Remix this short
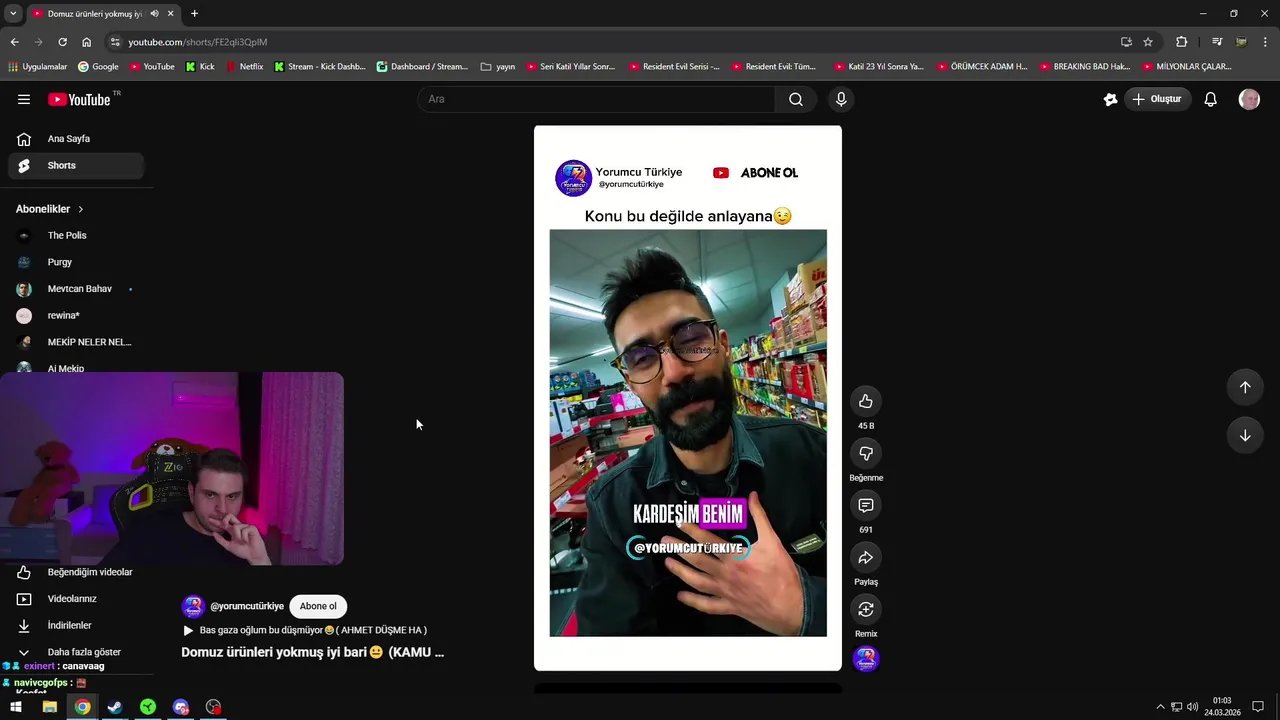This screenshot has width=1280, height=720. [x=866, y=609]
